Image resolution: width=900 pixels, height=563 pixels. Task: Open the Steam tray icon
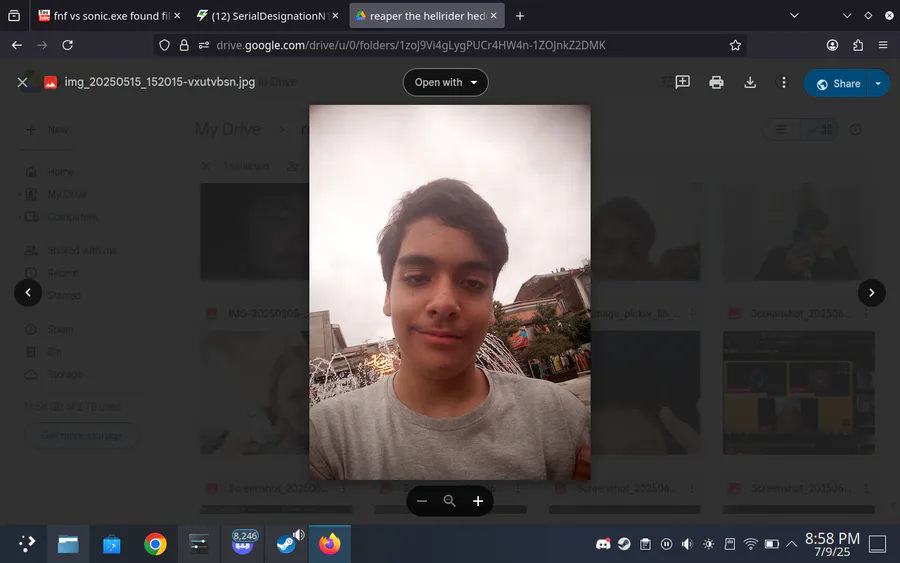click(x=624, y=544)
